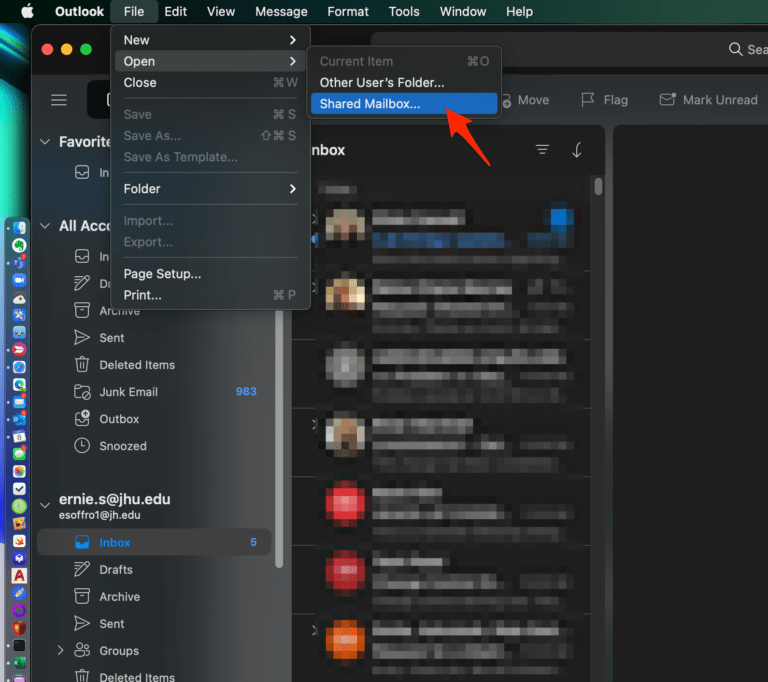Choose Shared Mailbox option
Image resolution: width=768 pixels, height=682 pixels.
point(404,104)
